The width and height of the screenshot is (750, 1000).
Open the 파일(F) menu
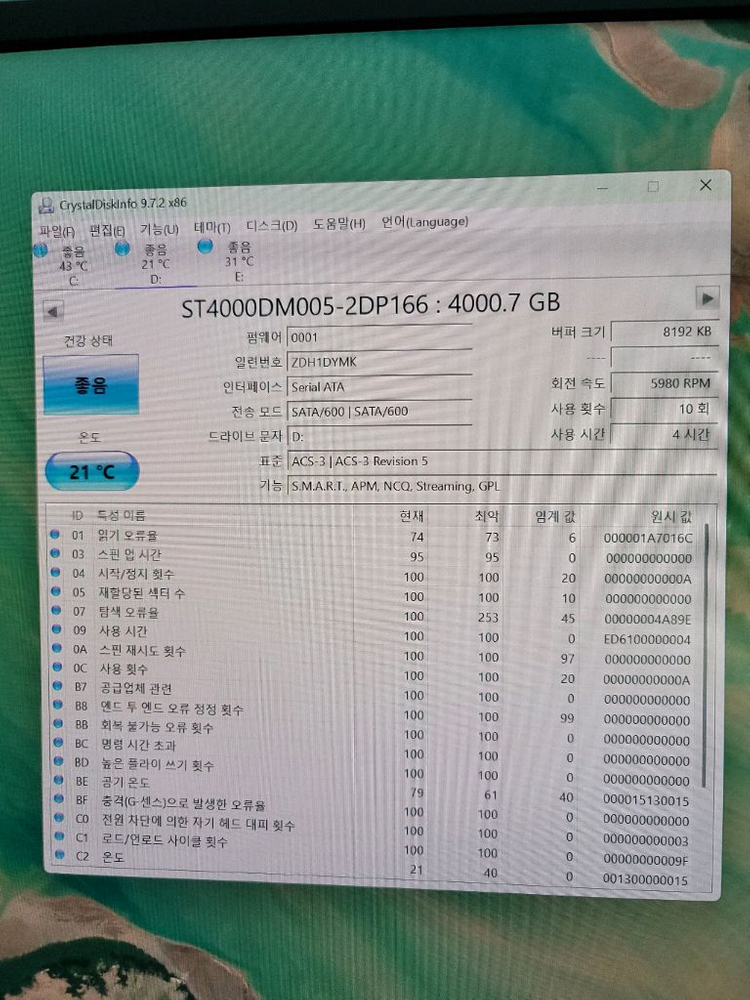pos(57,232)
